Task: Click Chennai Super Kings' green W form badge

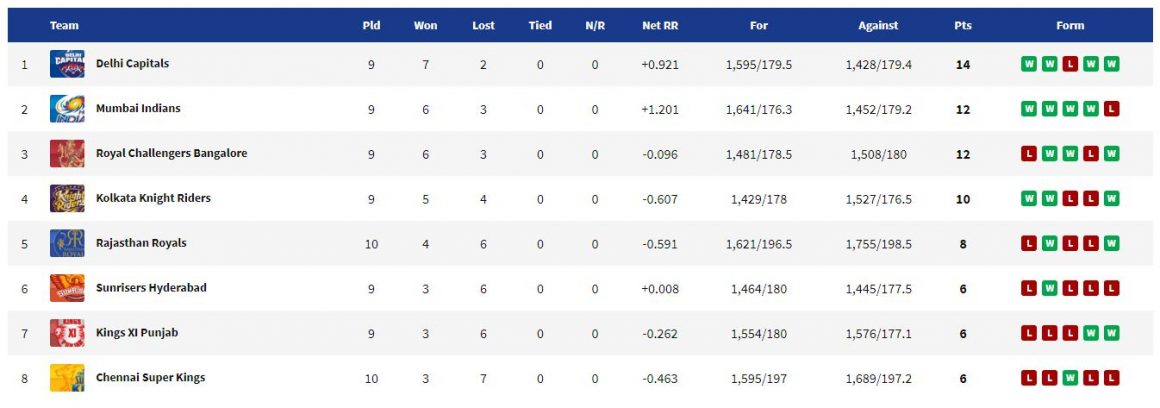Action: (1070, 378)
